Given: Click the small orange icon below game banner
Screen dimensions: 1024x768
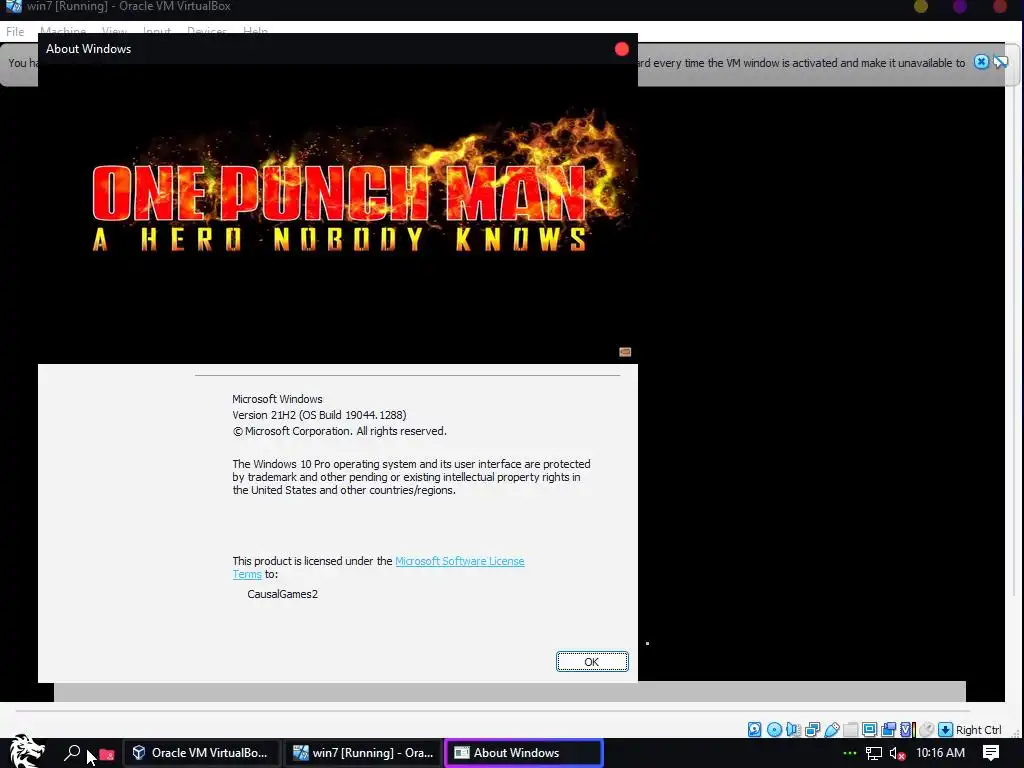Looking at the screenshot, I should [625, 352].
